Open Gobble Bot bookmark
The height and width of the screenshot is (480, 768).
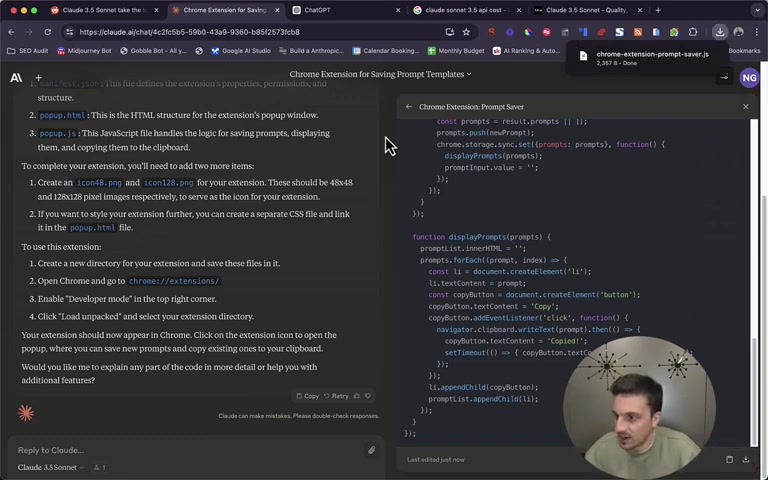[x=153, y=50]
